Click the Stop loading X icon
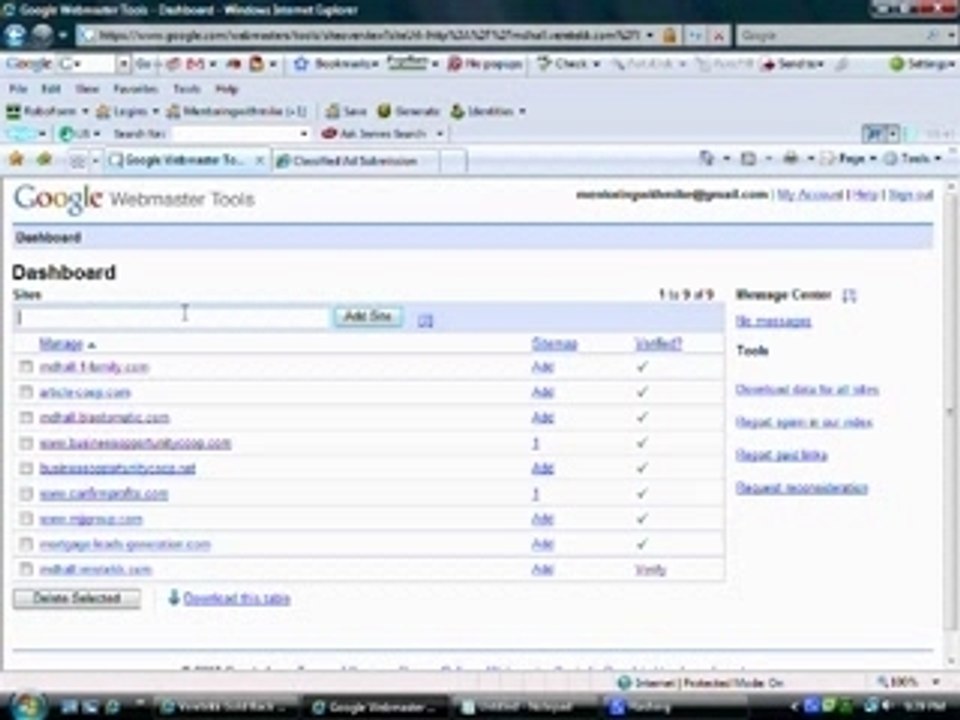 coord(719,36)
